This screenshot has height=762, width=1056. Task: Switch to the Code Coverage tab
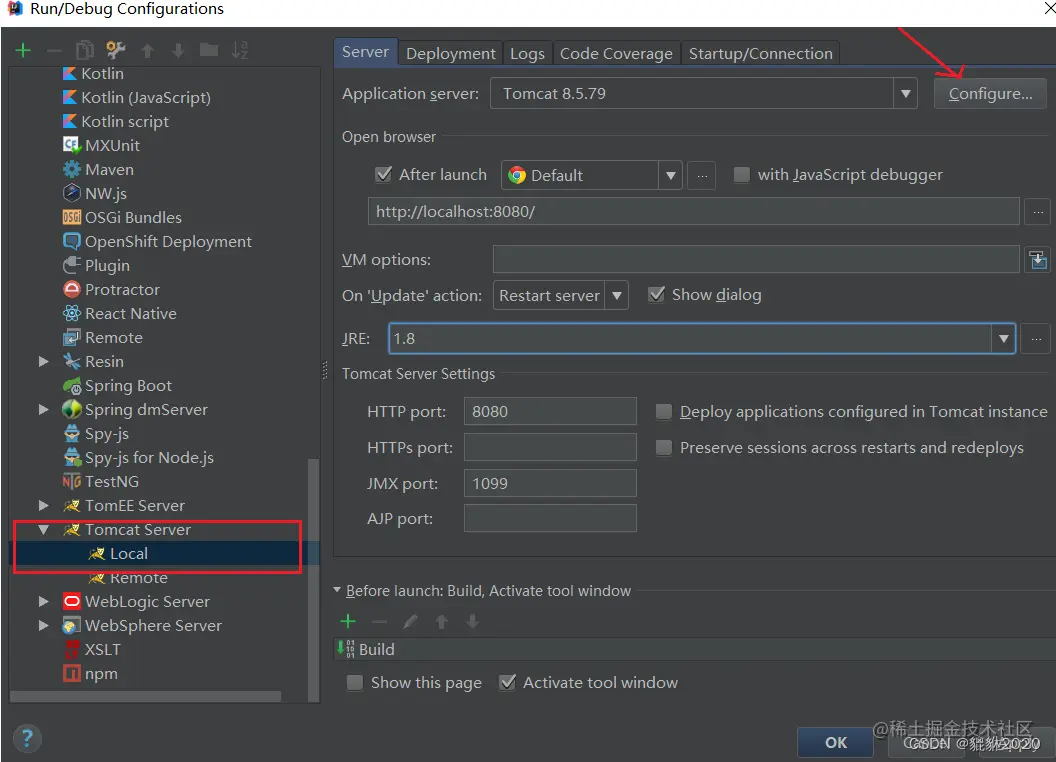616,53
